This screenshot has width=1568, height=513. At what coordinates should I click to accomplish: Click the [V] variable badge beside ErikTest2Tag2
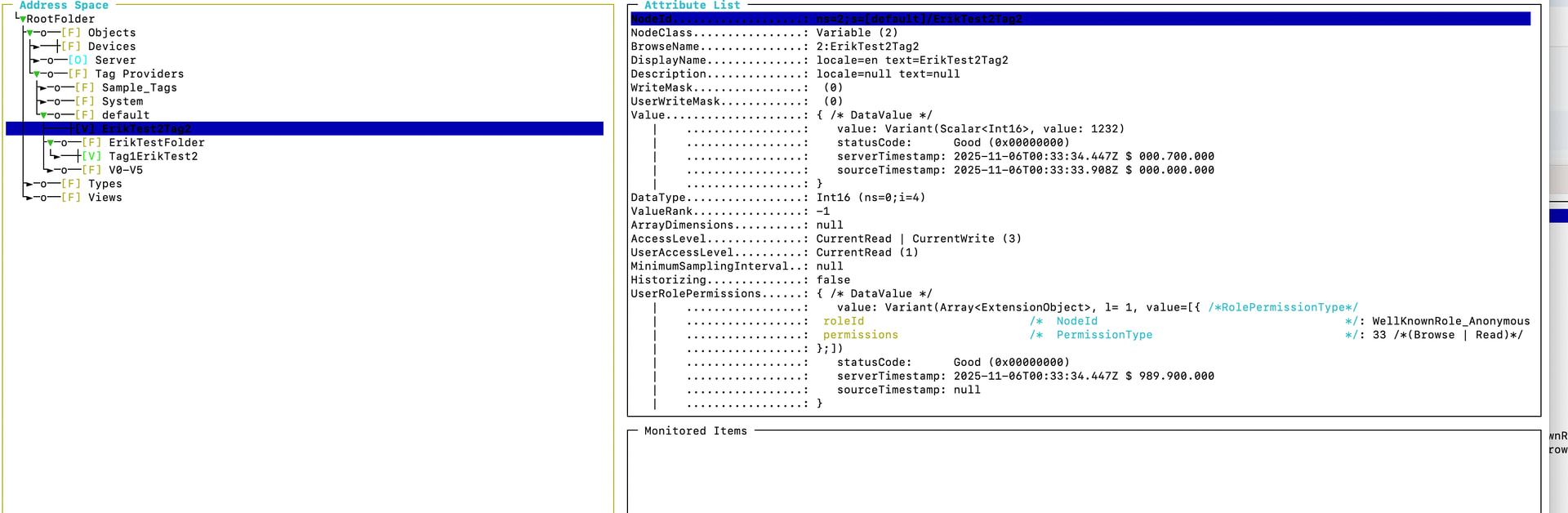[x=85, y=129]
